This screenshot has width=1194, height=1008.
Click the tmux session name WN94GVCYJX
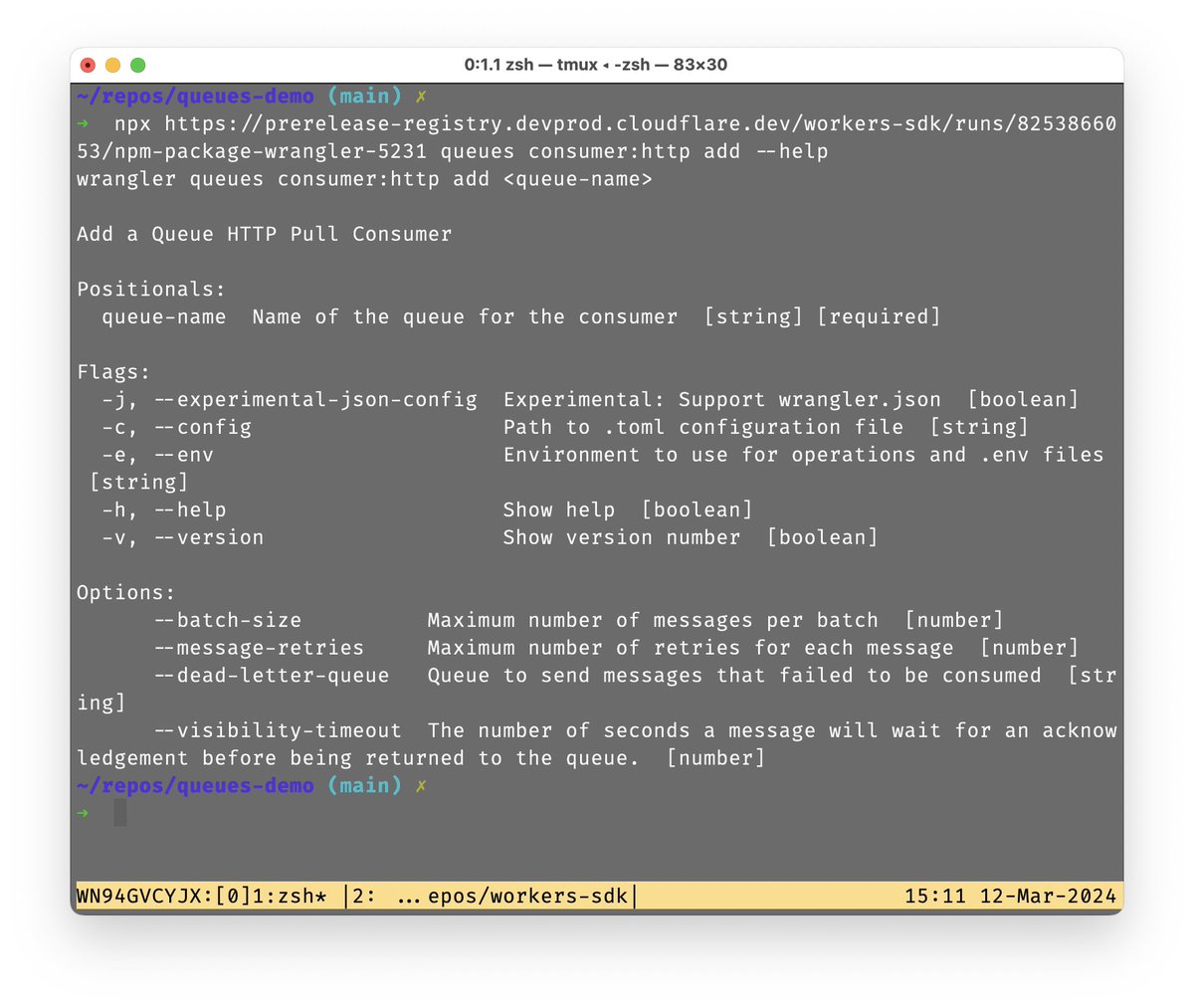138,896
